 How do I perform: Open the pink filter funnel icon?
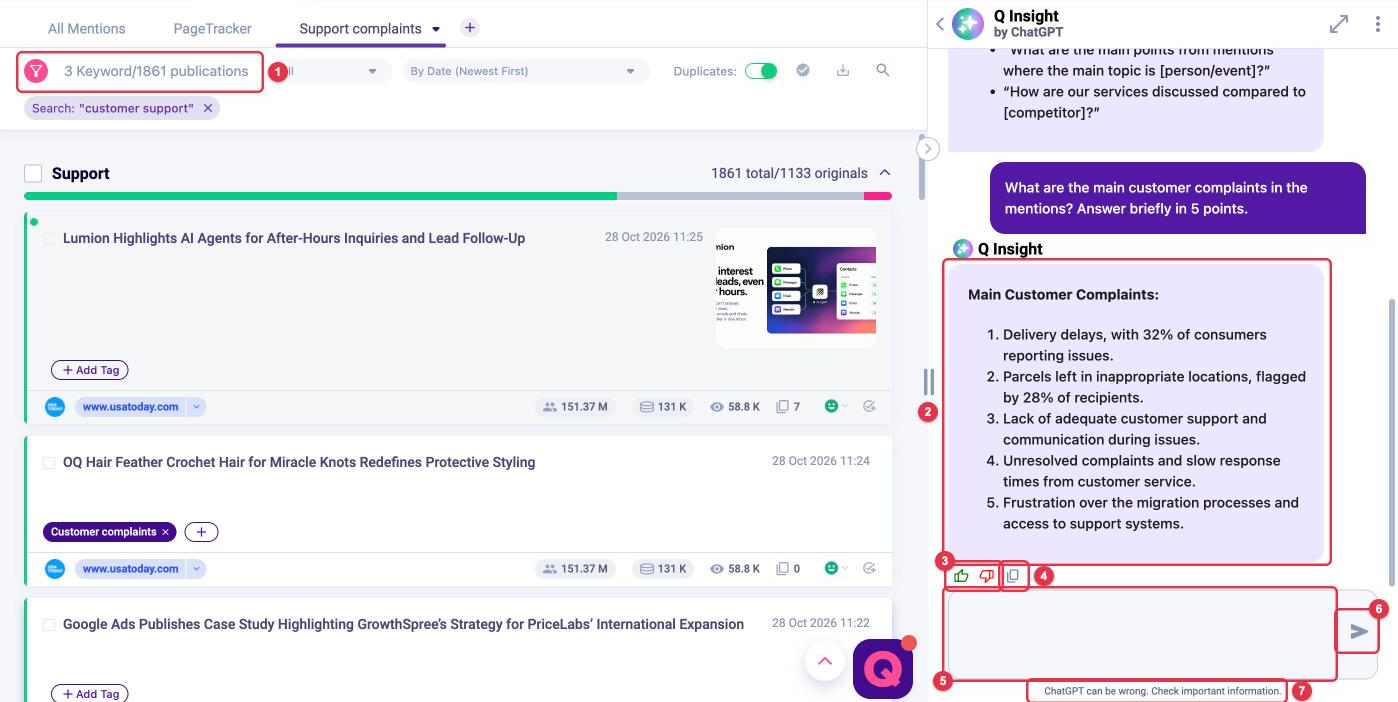pos(36,71)
